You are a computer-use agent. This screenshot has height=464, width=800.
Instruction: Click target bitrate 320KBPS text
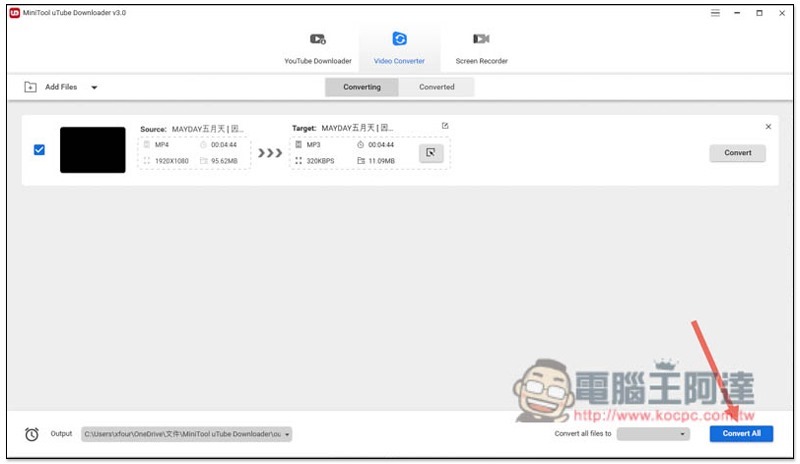(320, 161)
